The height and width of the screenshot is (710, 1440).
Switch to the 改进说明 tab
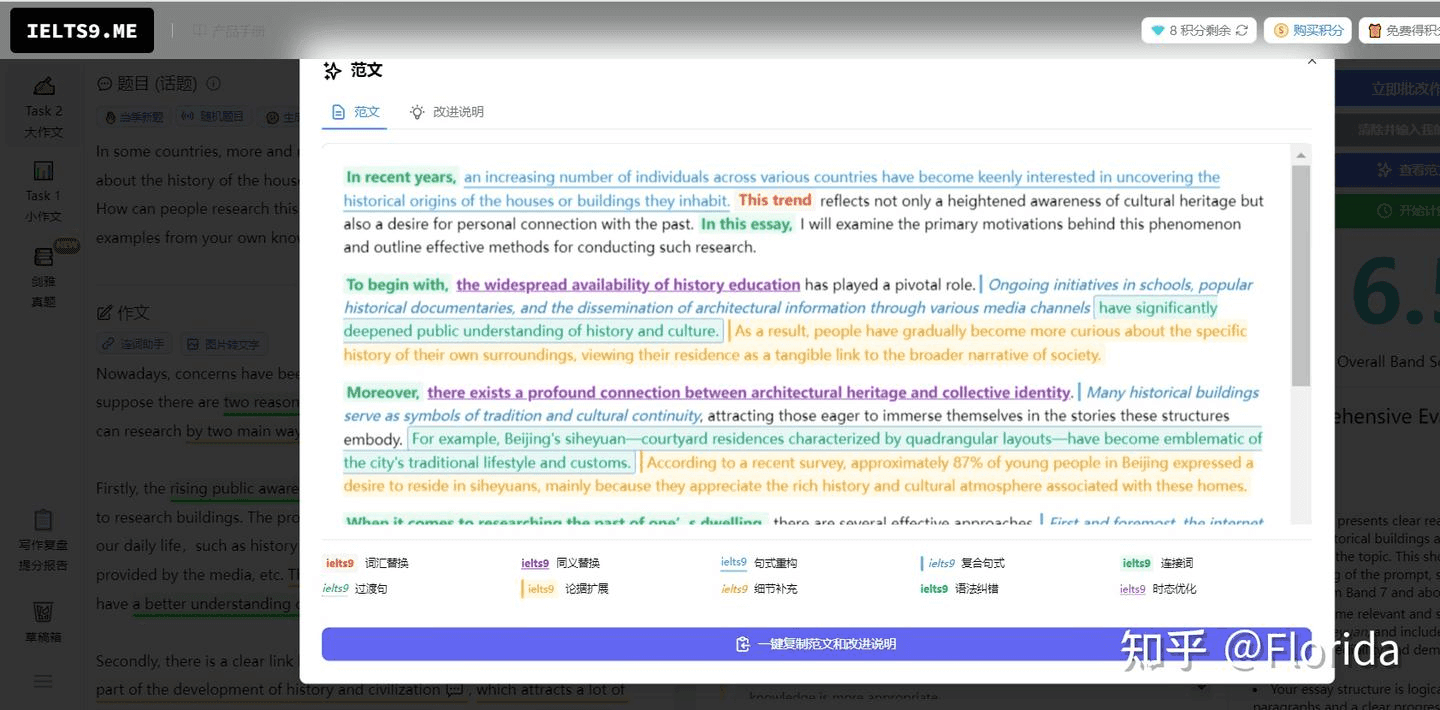click(447, 112)
